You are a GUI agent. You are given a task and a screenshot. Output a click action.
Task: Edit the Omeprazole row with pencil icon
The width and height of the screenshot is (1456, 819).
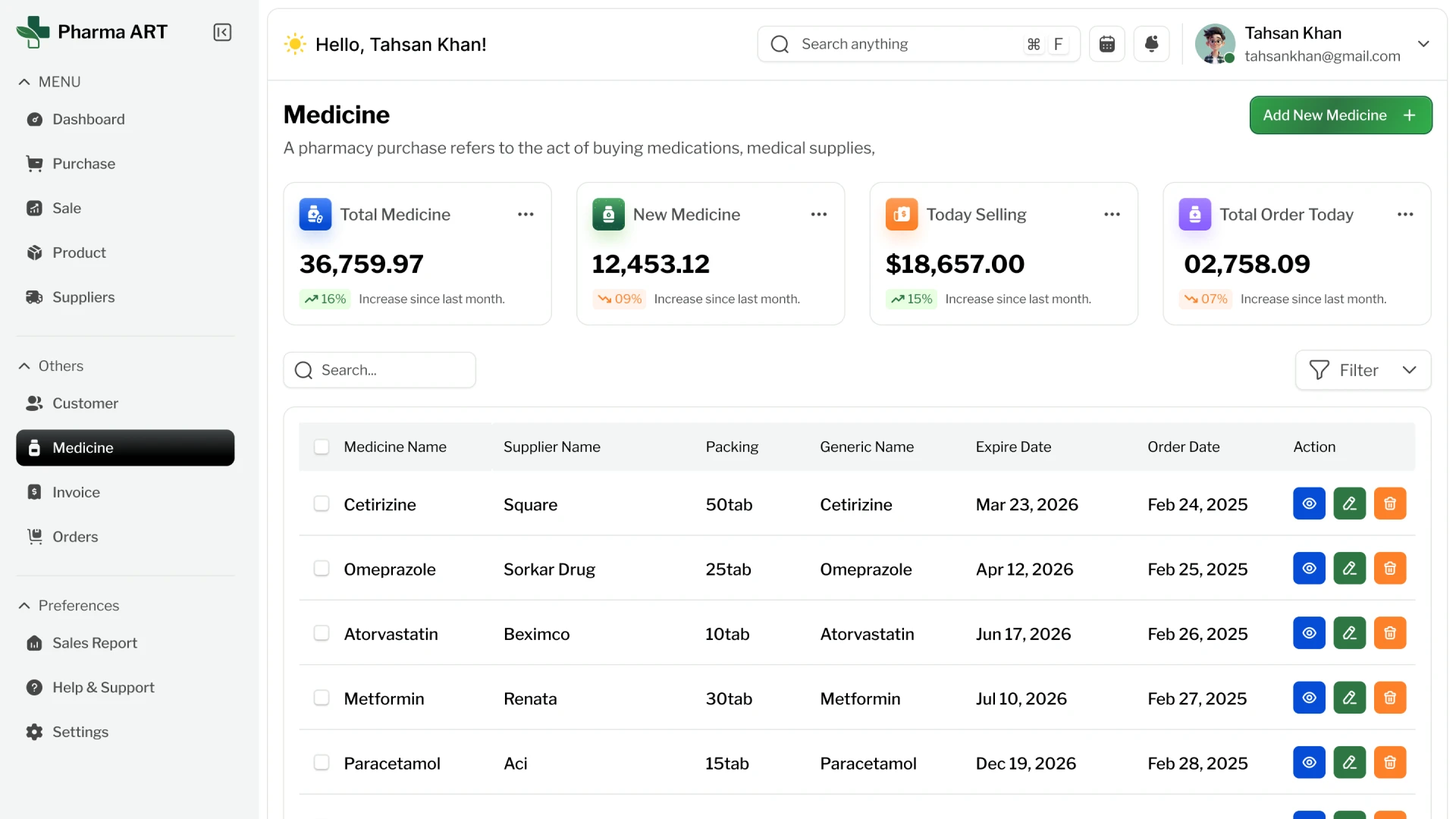[1349, 568]
